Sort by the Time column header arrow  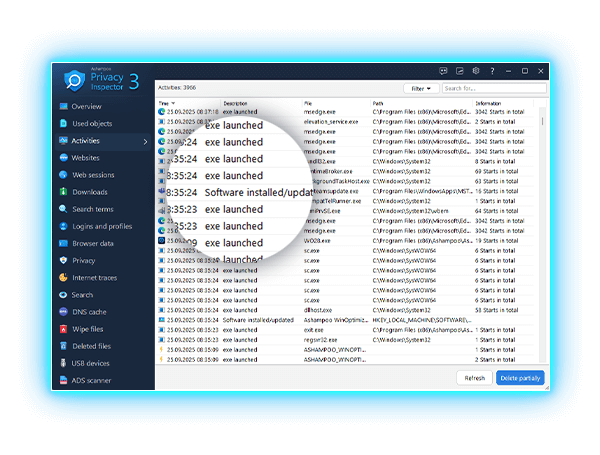tap(174, 103)
